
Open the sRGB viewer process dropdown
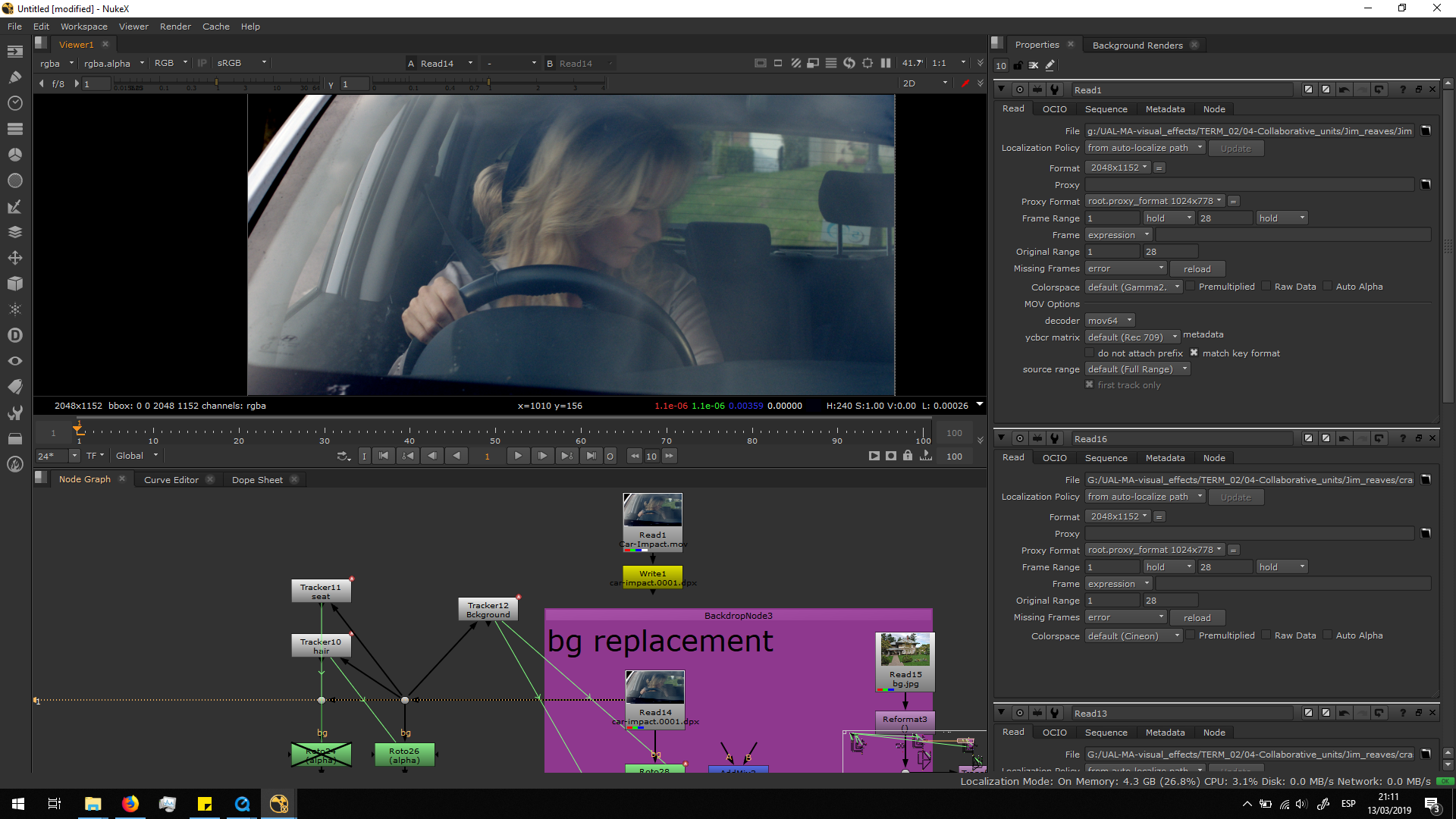coord(242,63)
